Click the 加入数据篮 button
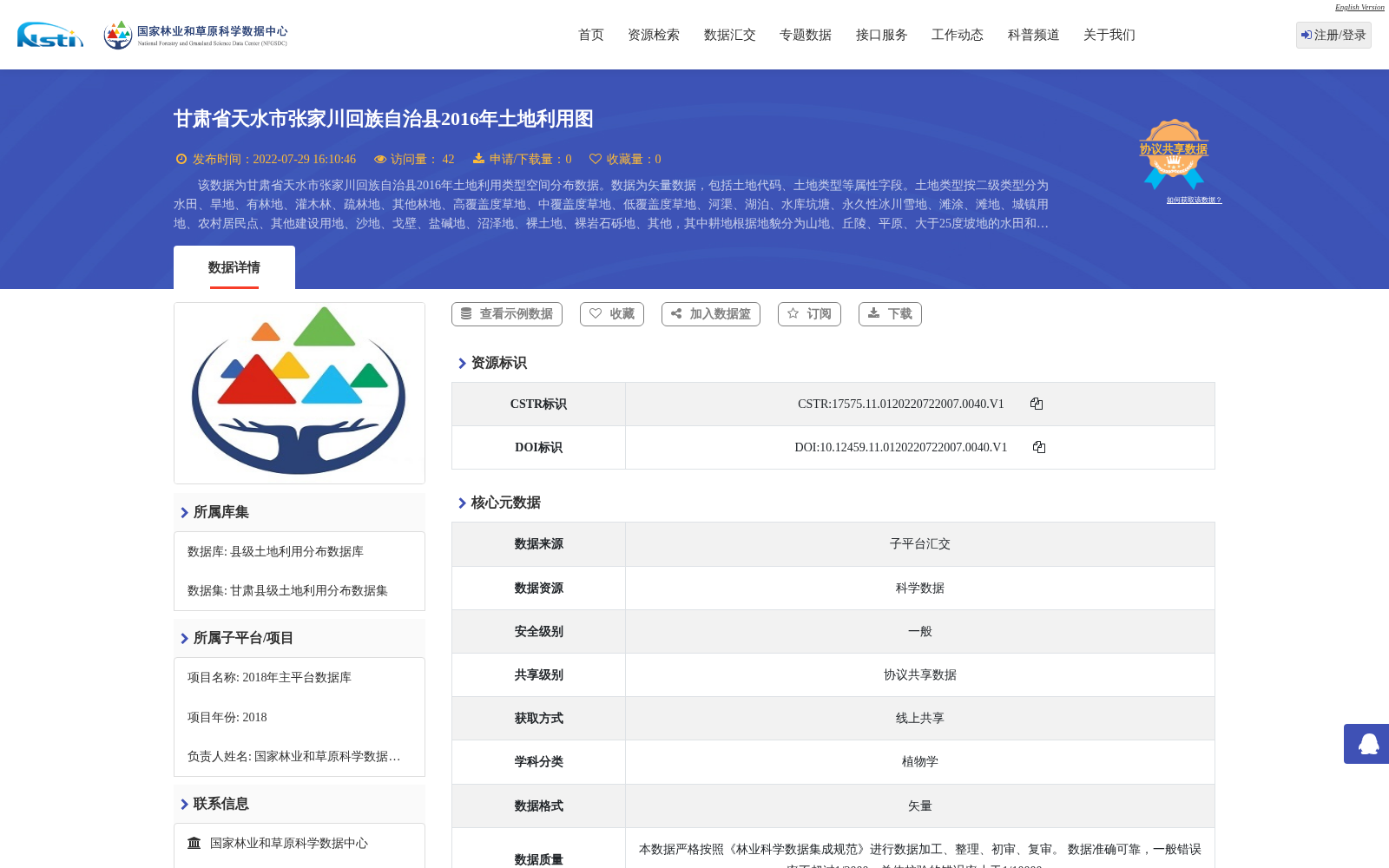Screen dimensions: 1389x868 (711, 314)
